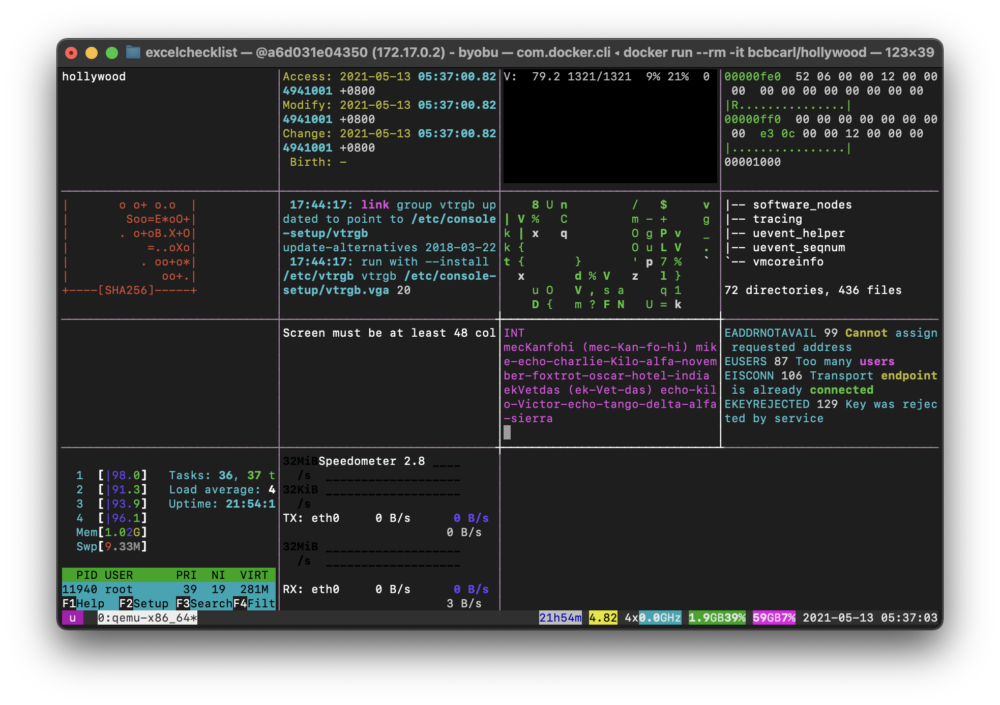Click the 'RX: eth0' label

tap(311, 590)
